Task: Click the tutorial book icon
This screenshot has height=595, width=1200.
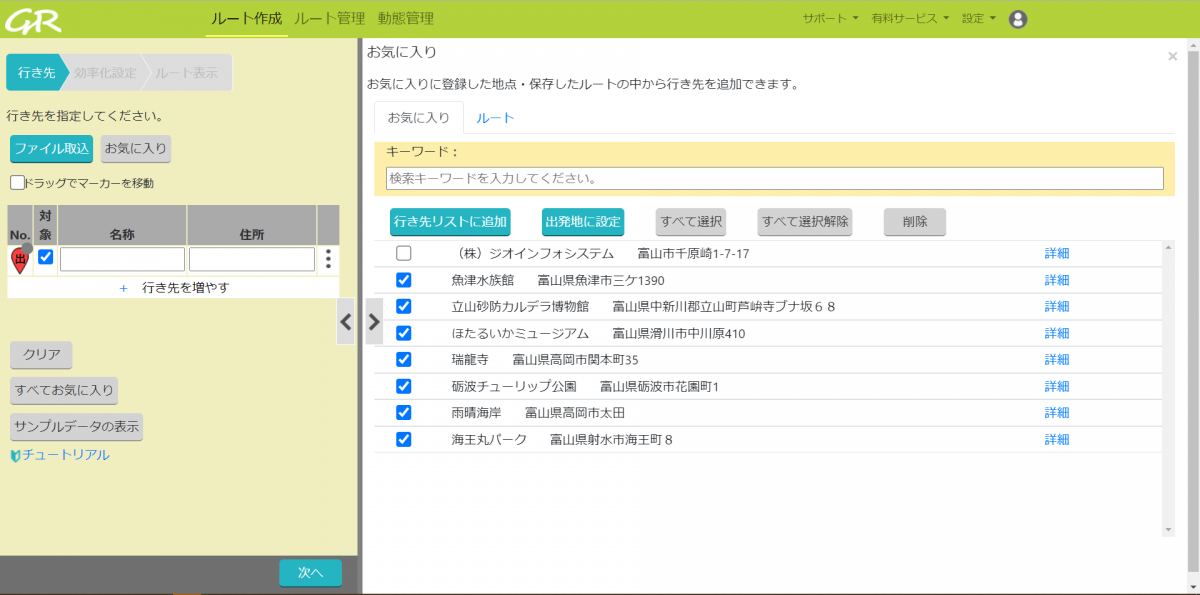Action: [15, 456]
